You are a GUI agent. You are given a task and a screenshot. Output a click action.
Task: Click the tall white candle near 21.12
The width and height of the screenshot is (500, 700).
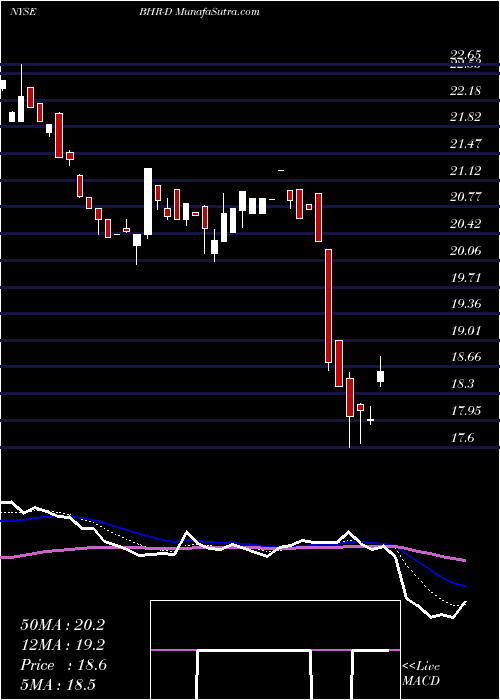tap(148, 202)
